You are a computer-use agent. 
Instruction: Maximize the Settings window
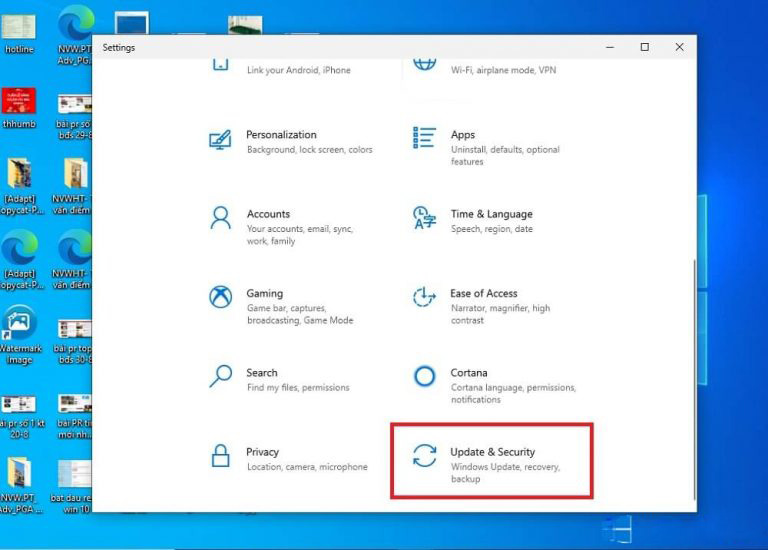[x=645, y=47]
